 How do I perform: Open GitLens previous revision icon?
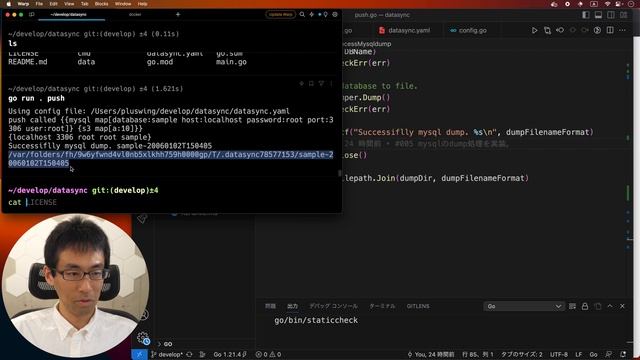point(560,30)
